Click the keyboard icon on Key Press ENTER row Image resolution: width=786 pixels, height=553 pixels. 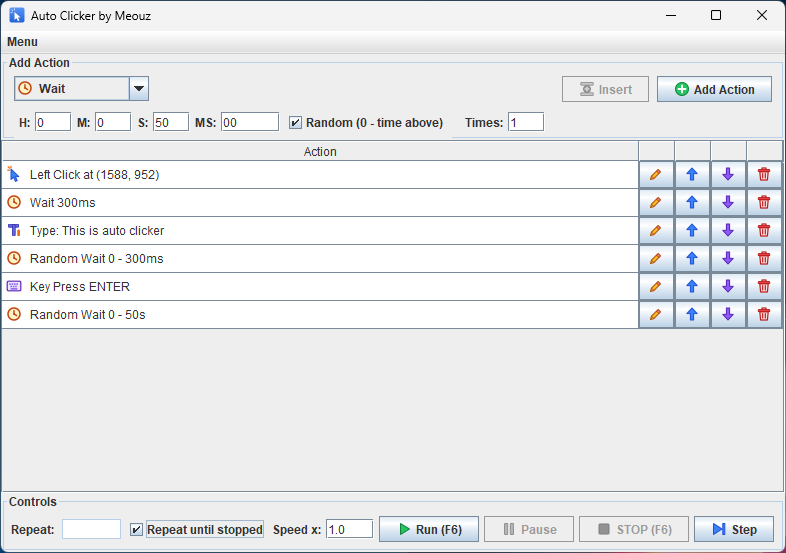14,286
